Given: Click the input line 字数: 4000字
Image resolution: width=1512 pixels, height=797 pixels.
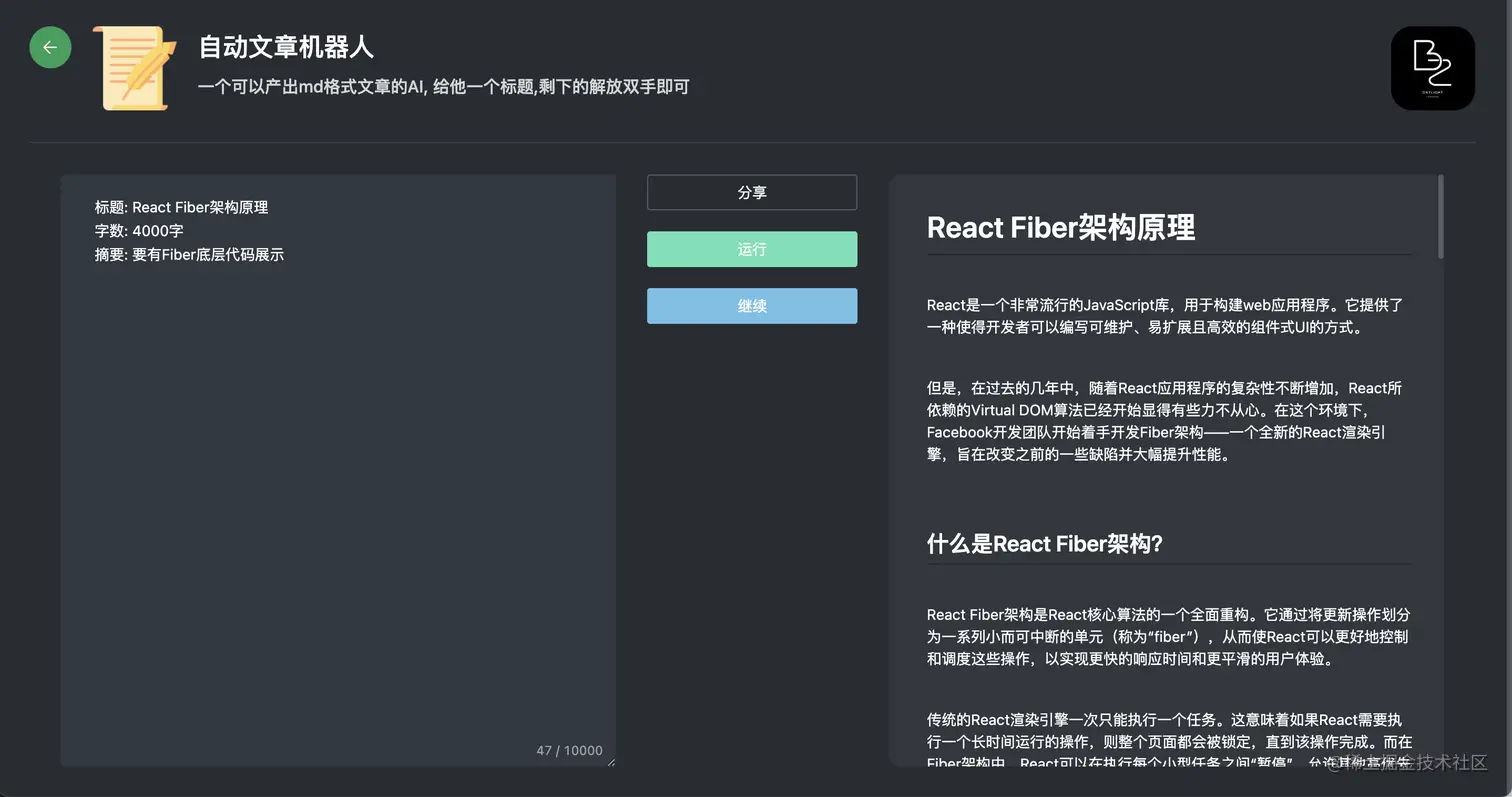Looking at the screenshot, I should point(139,231).
